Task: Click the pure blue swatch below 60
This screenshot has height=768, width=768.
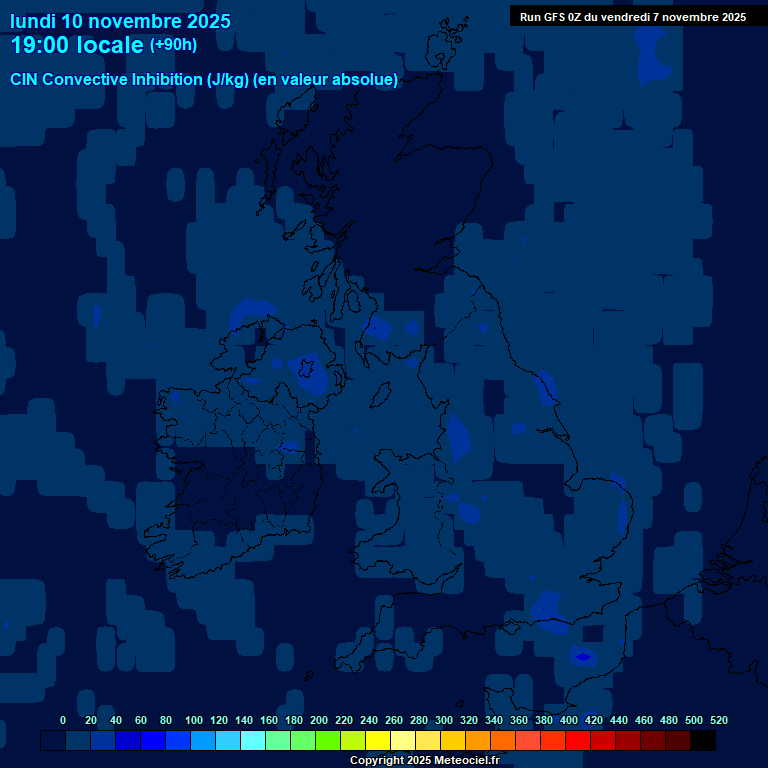Action: coord(153,741)
